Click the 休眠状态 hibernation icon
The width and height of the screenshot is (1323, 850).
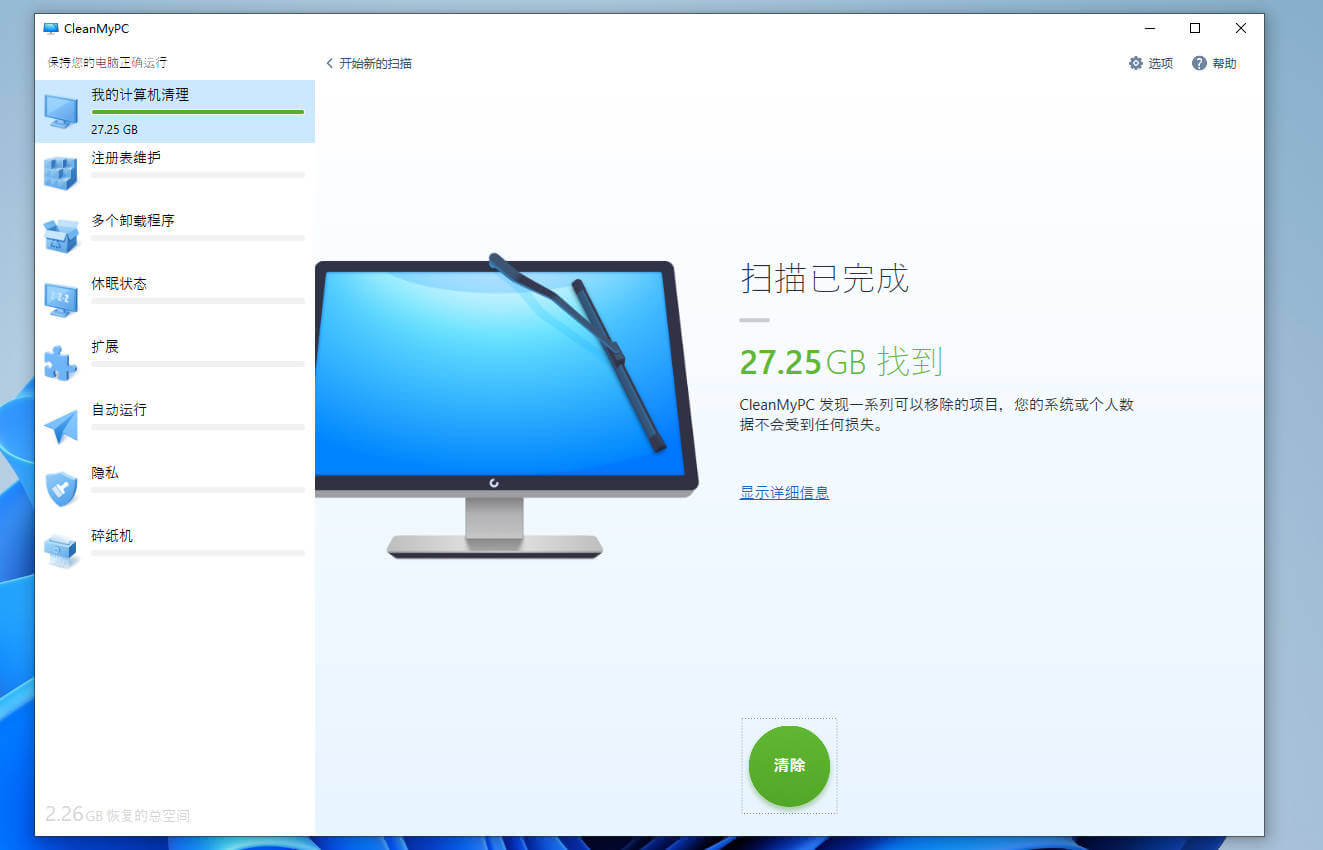(x=62, y=298)
